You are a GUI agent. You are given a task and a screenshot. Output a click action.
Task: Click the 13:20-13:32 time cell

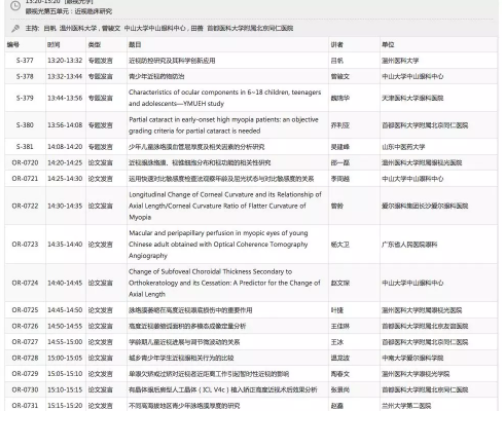point(65,61)
